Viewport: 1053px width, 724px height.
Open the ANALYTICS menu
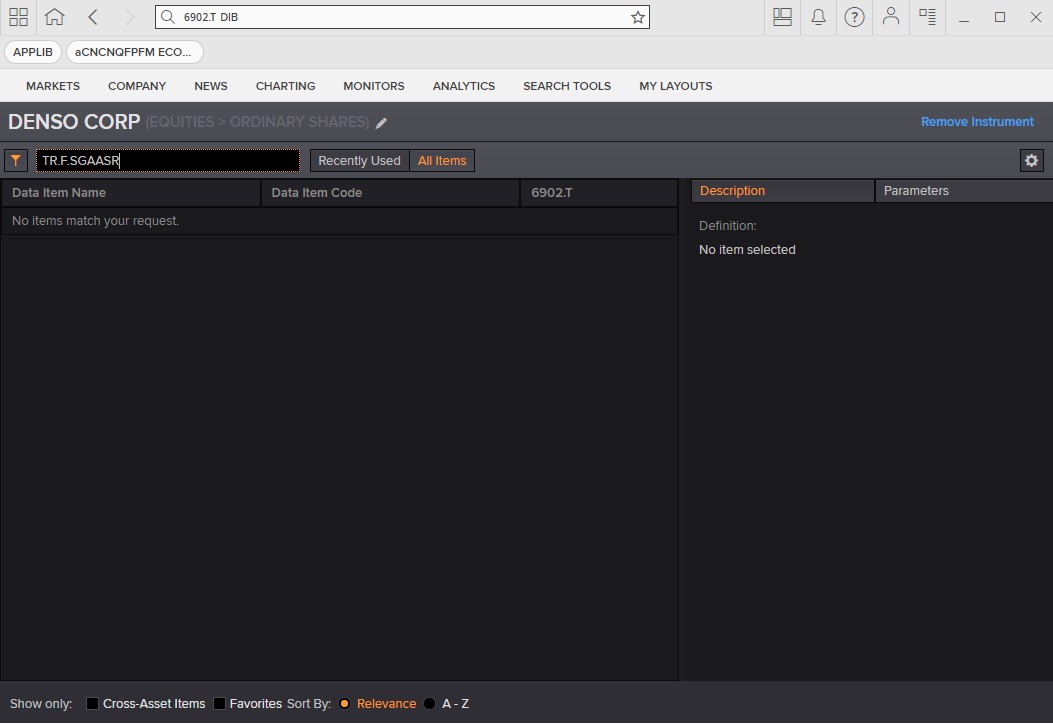tap(464, 86)
